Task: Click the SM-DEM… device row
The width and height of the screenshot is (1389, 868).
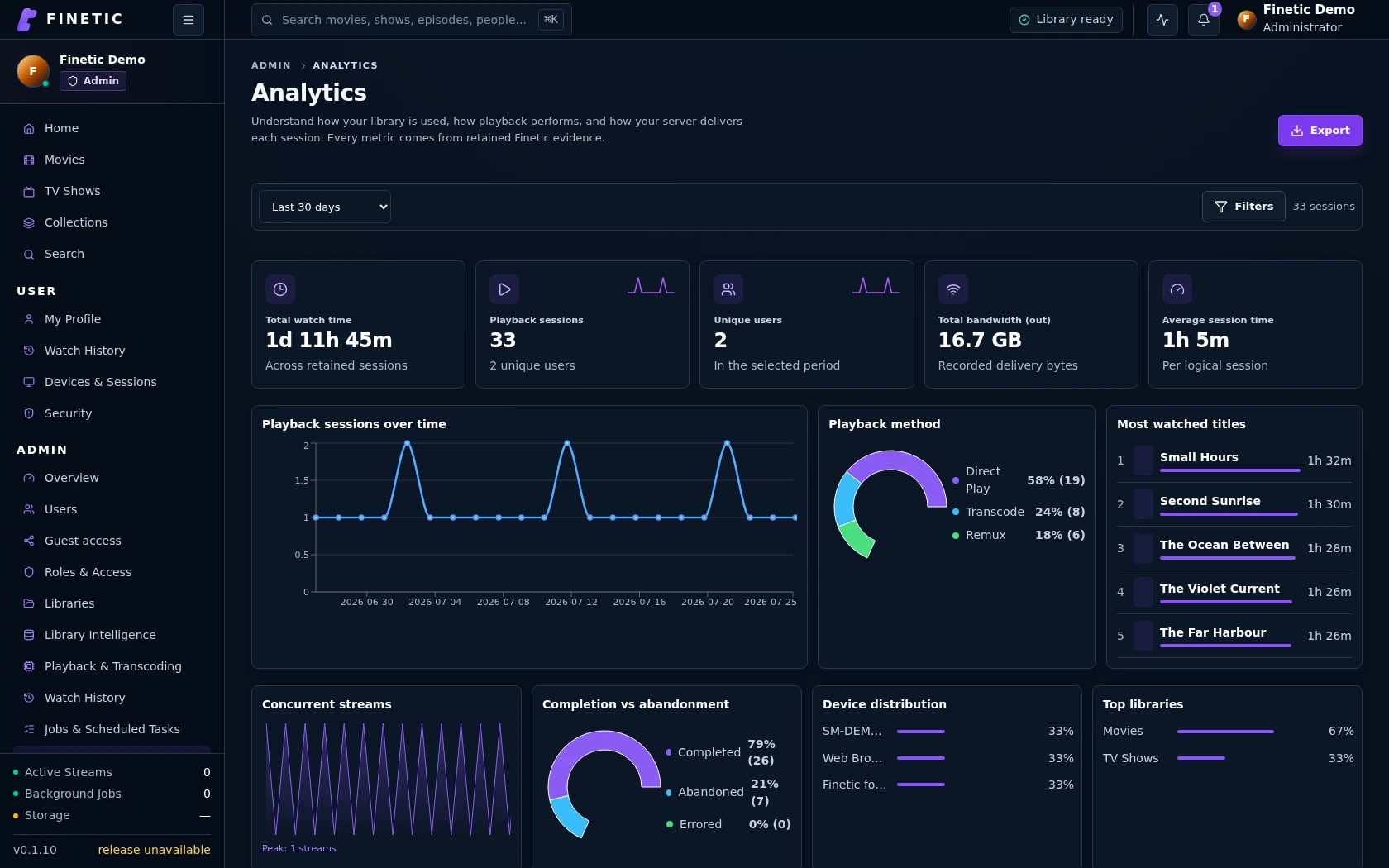Action: point(947,731)
